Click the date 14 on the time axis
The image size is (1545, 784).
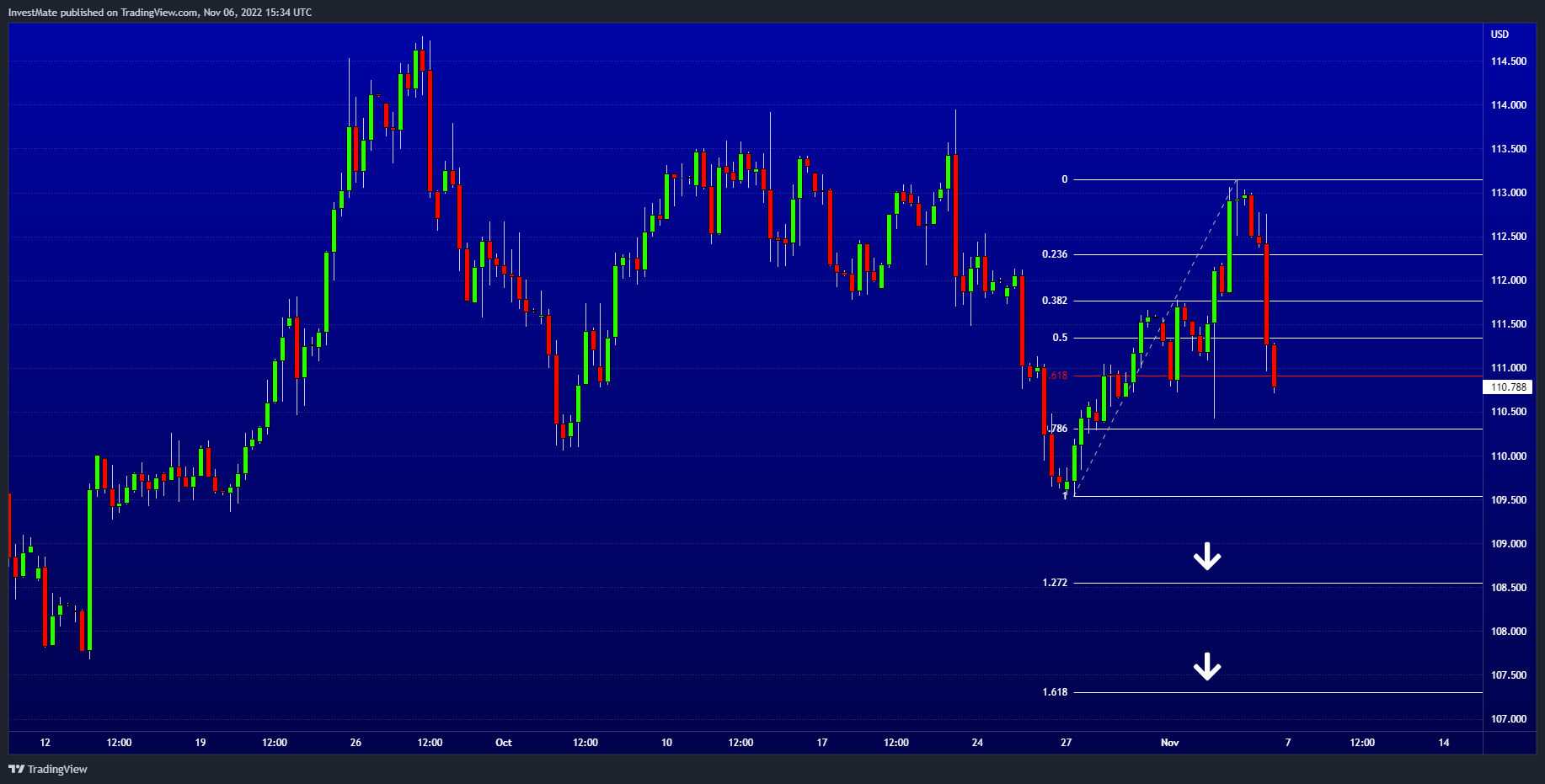point(1444,743)
